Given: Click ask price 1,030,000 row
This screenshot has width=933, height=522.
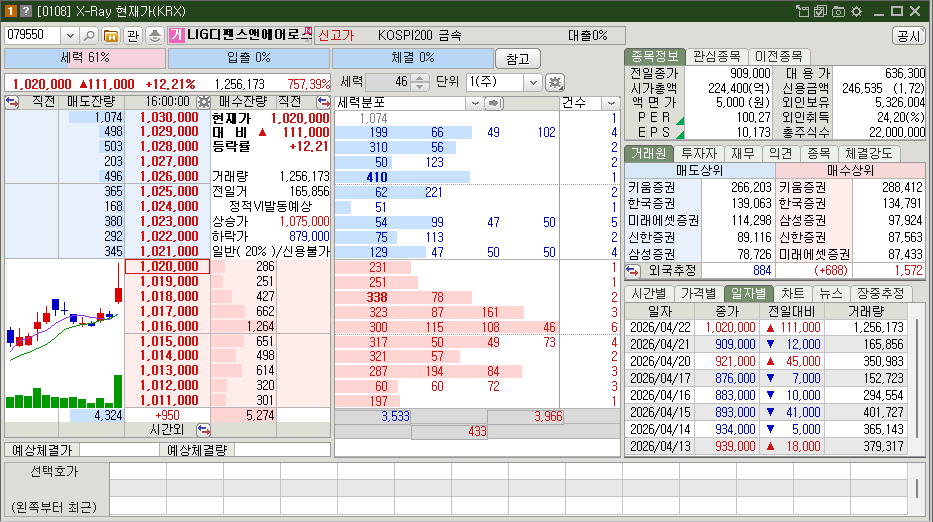Looking at the screenshot, I should (x=168, y=118).
